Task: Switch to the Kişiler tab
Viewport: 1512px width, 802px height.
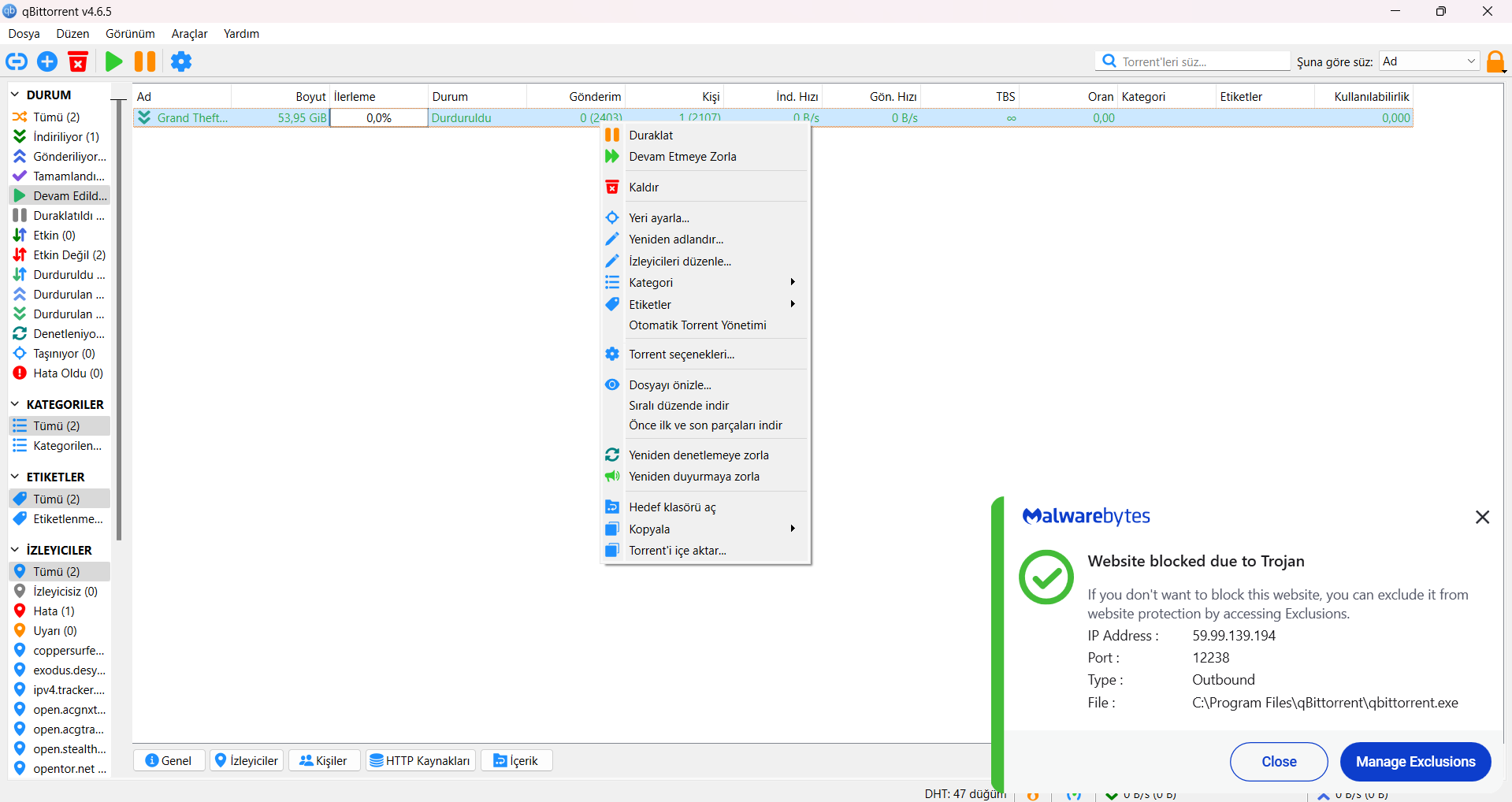Action: coord(324,760)
